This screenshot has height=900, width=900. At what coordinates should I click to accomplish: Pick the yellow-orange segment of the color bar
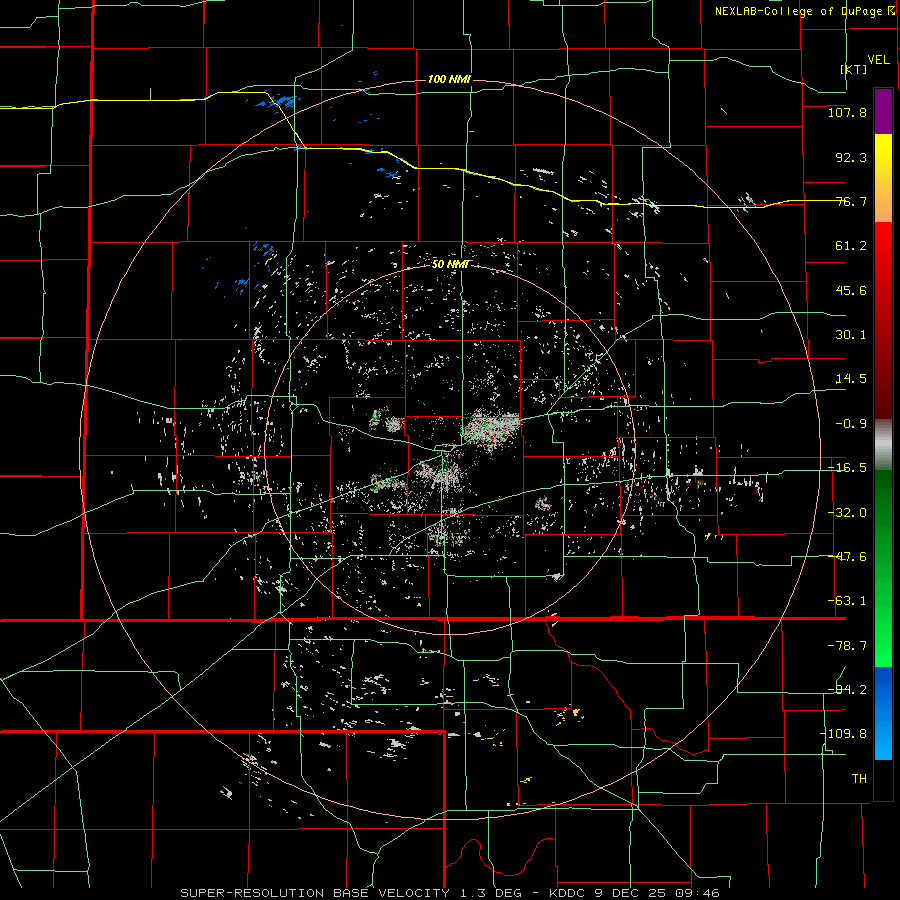coord(883,178)
